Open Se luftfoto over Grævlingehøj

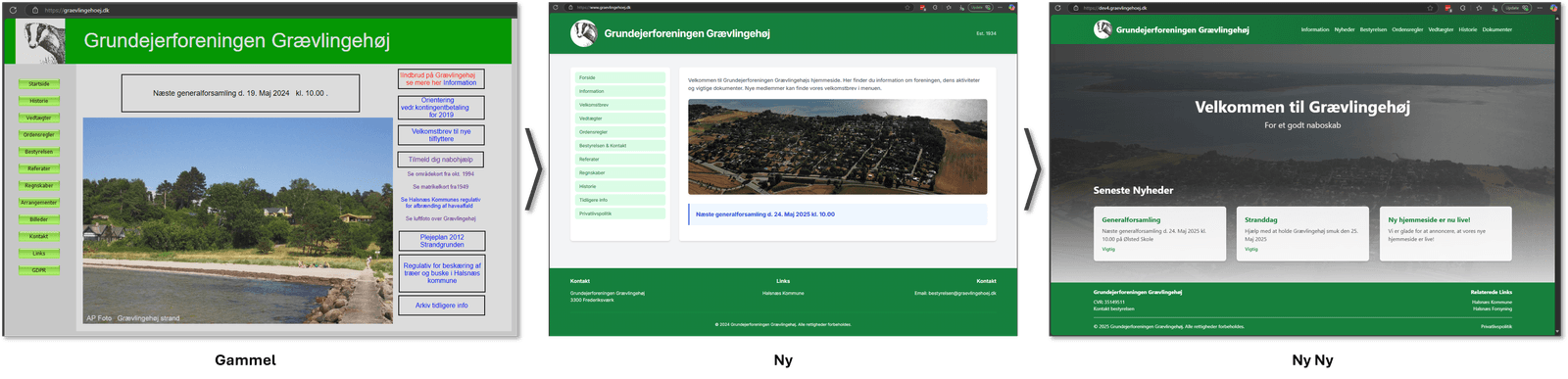coord(441,218)
